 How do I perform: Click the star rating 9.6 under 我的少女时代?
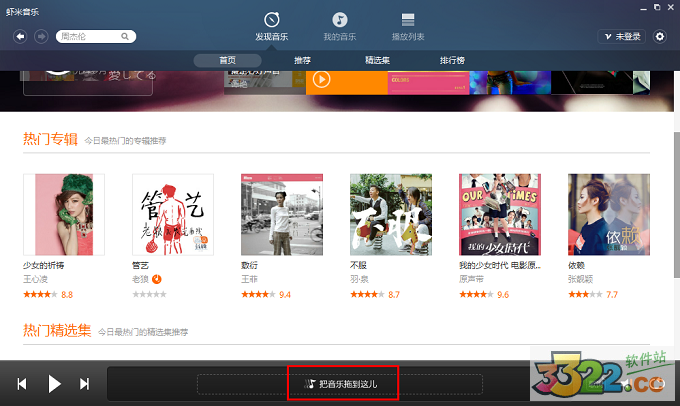(484, 295)
